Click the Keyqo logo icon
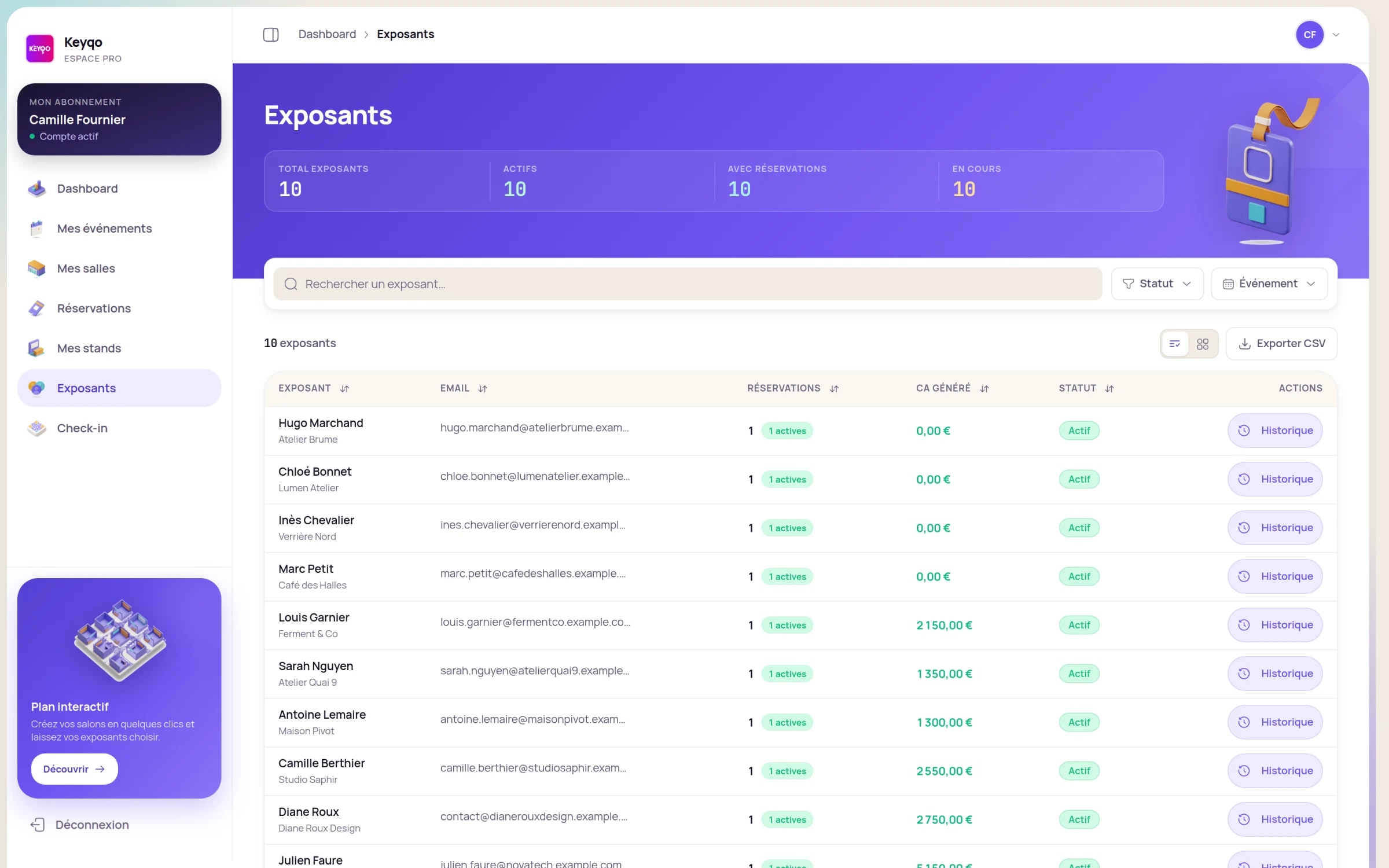Screen dimensions: 1389x868 (40, 49)
